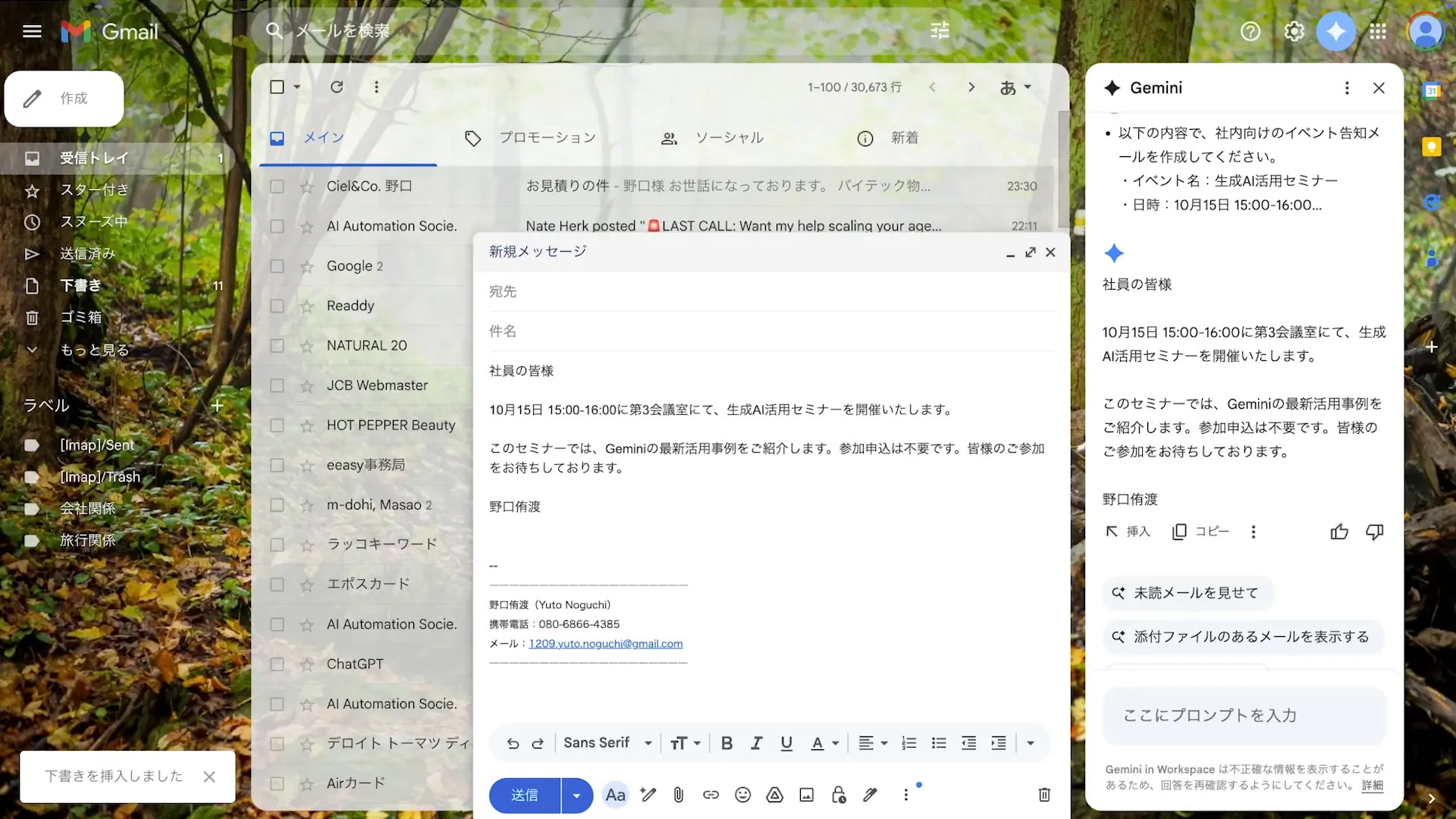Attach a file using the paperclip icon

679,795
